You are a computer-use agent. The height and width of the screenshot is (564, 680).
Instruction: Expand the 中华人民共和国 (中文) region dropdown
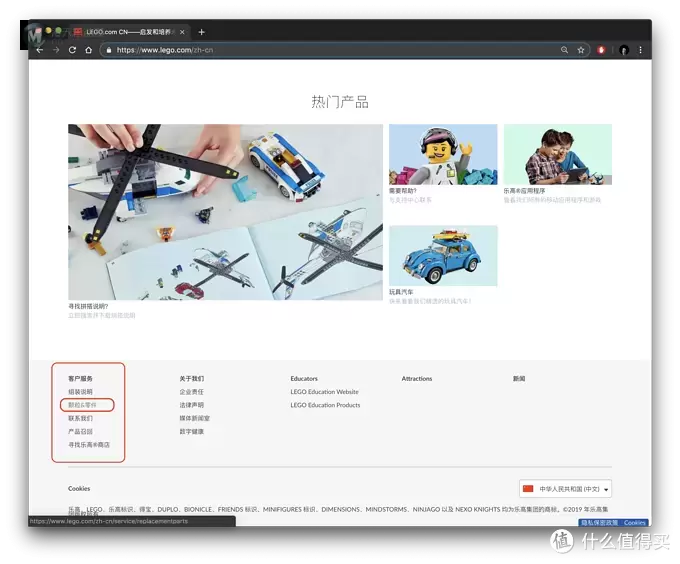566,489
